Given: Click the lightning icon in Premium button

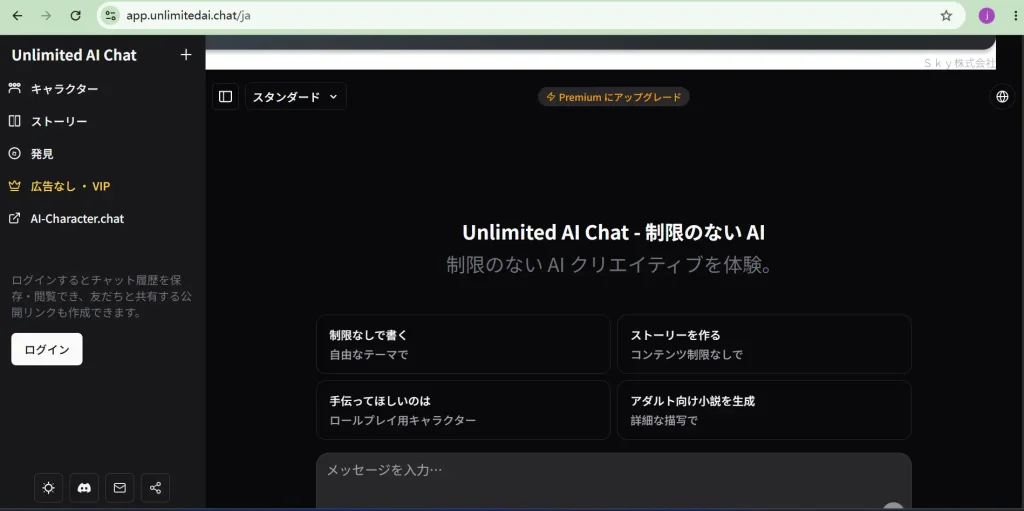Looking at the screenshot, I should pyautogui.click(x=551, y=97).
